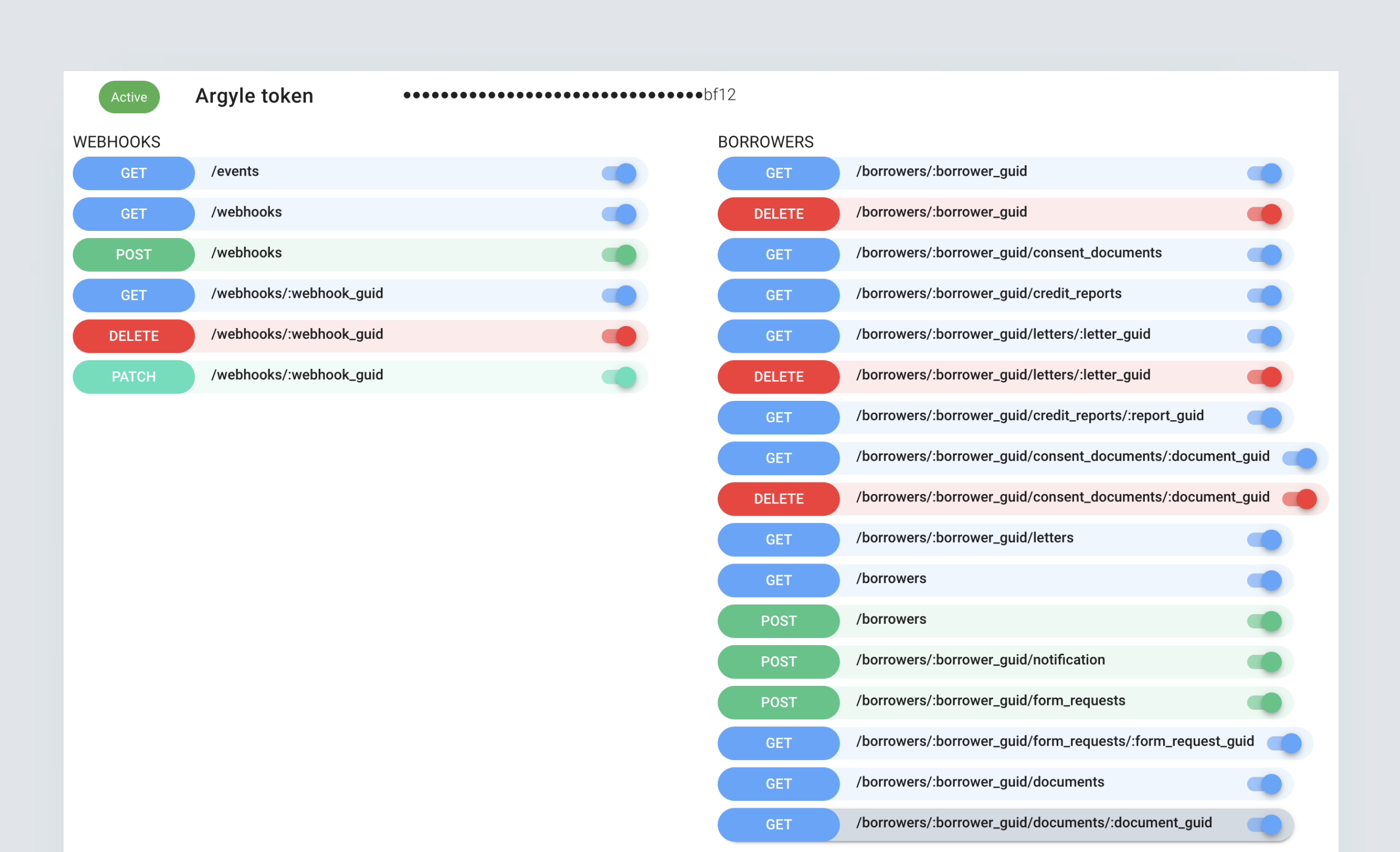Viewport: 1400px width, 852px height.
Task: Click the PATCH method badge
Action: 134,377
